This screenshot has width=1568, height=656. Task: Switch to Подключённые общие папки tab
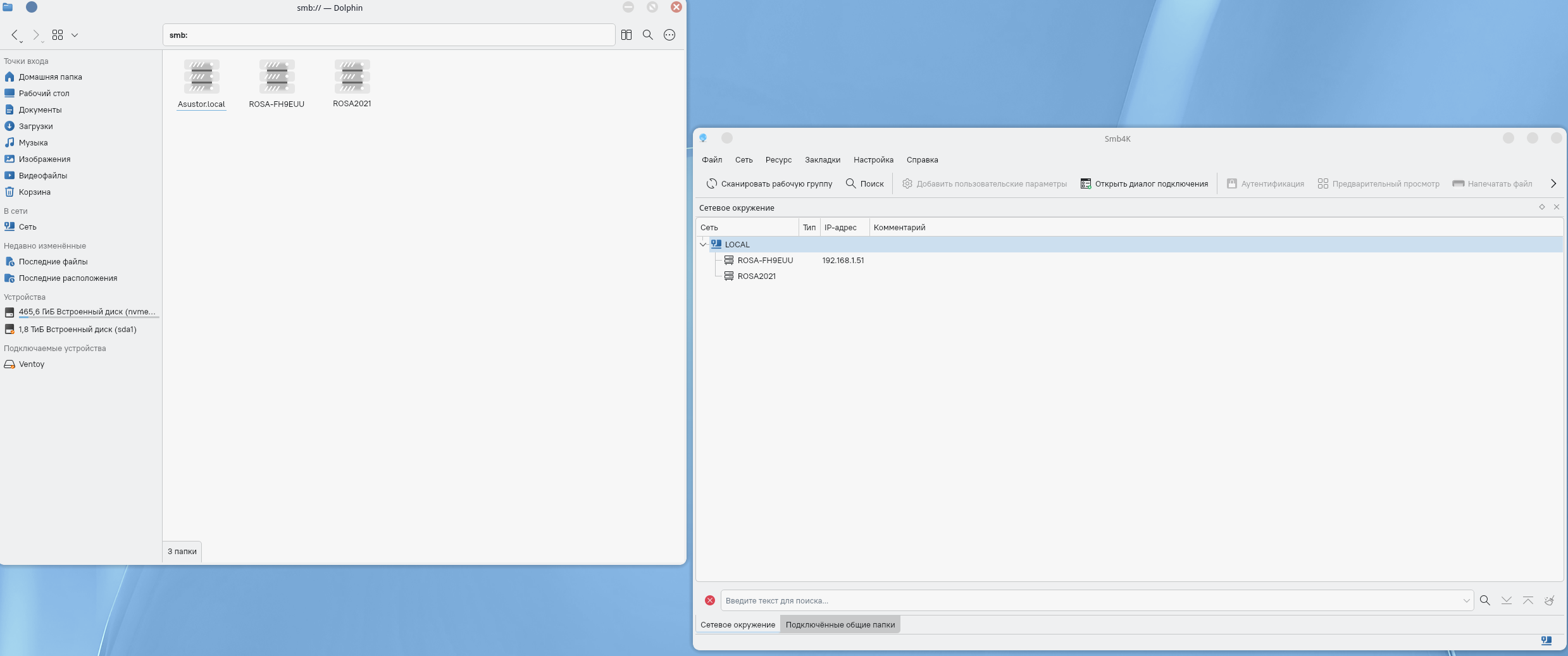(x=840, y=624)
